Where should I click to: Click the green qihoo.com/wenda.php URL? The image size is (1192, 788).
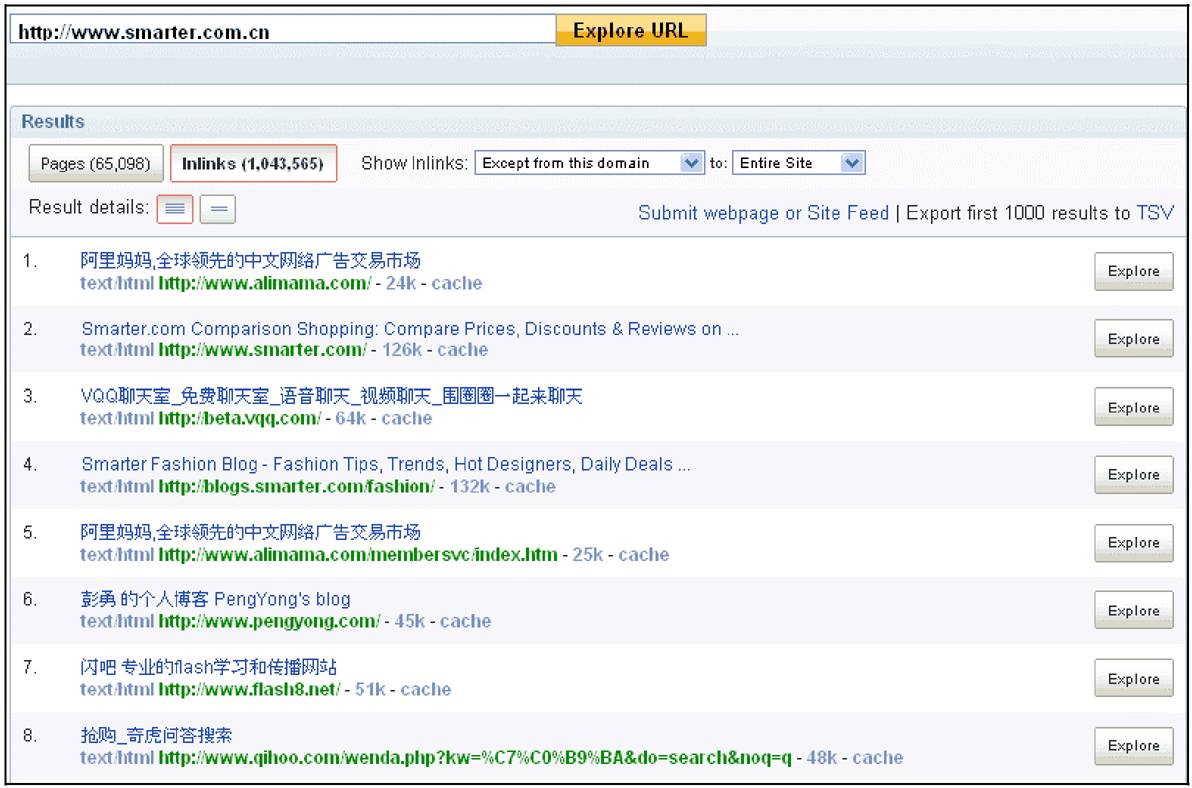coord(475,758)
